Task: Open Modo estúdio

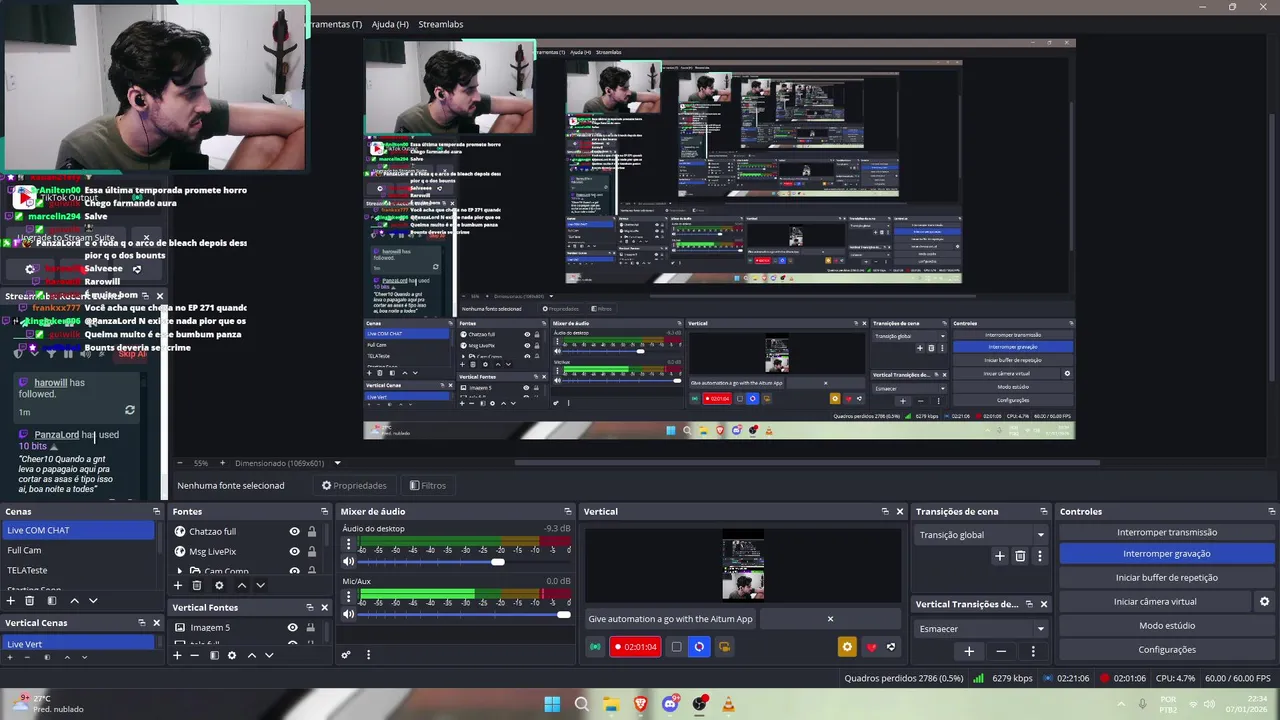Action: click(1167, 625)
